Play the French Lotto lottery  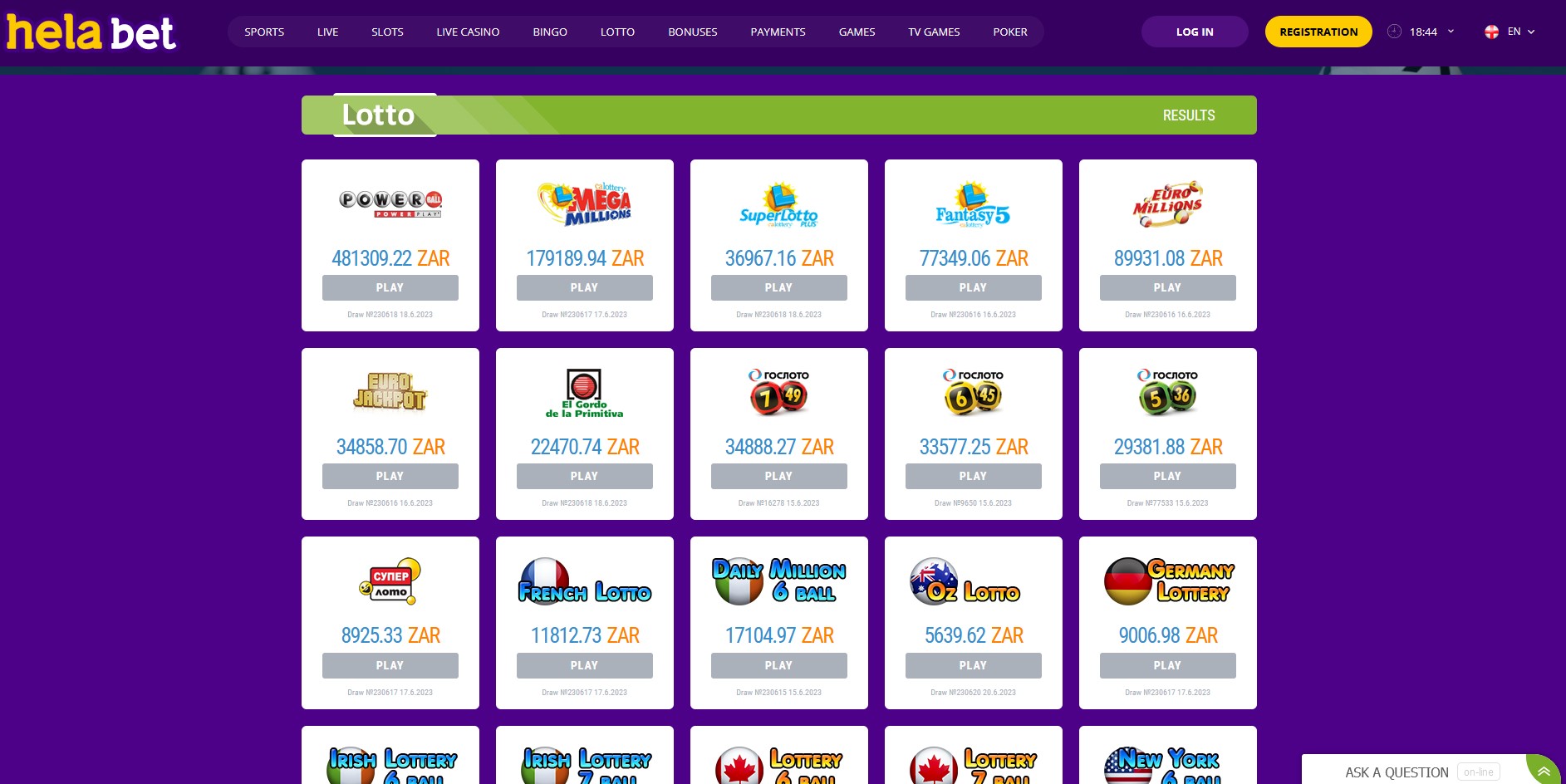(585, 665)
